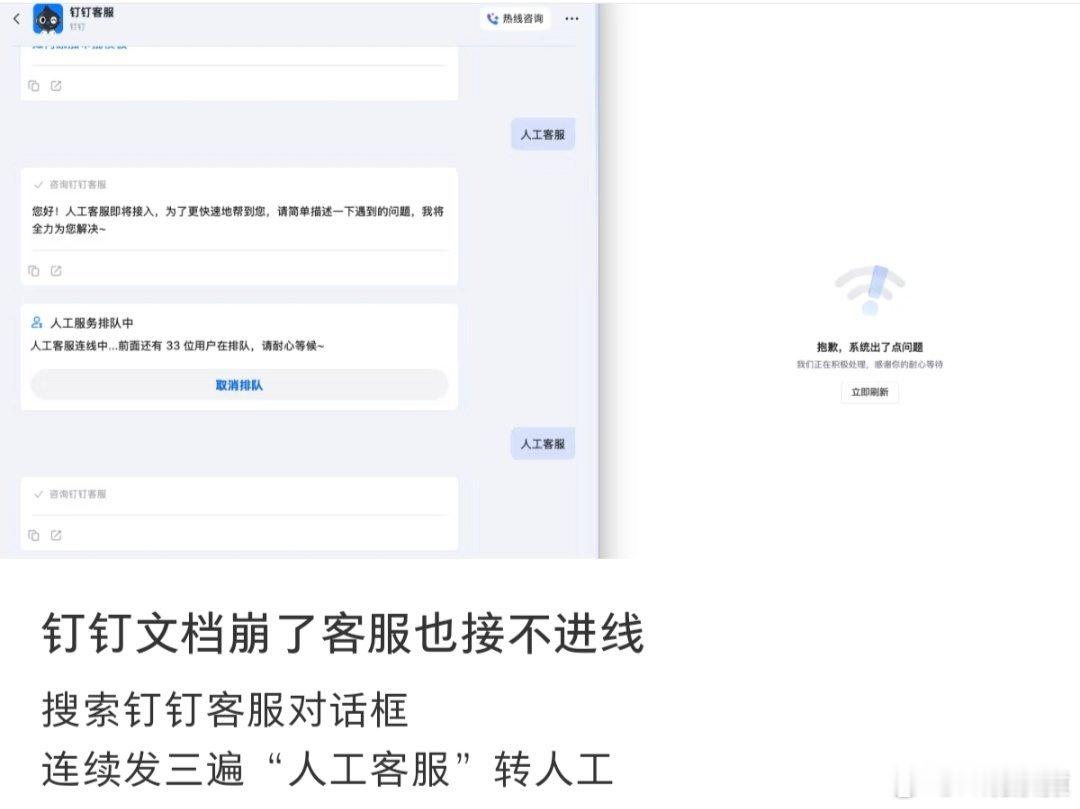Copy the first bot reply message
This screenshot has height=809, width=1080.
point(33,86)
